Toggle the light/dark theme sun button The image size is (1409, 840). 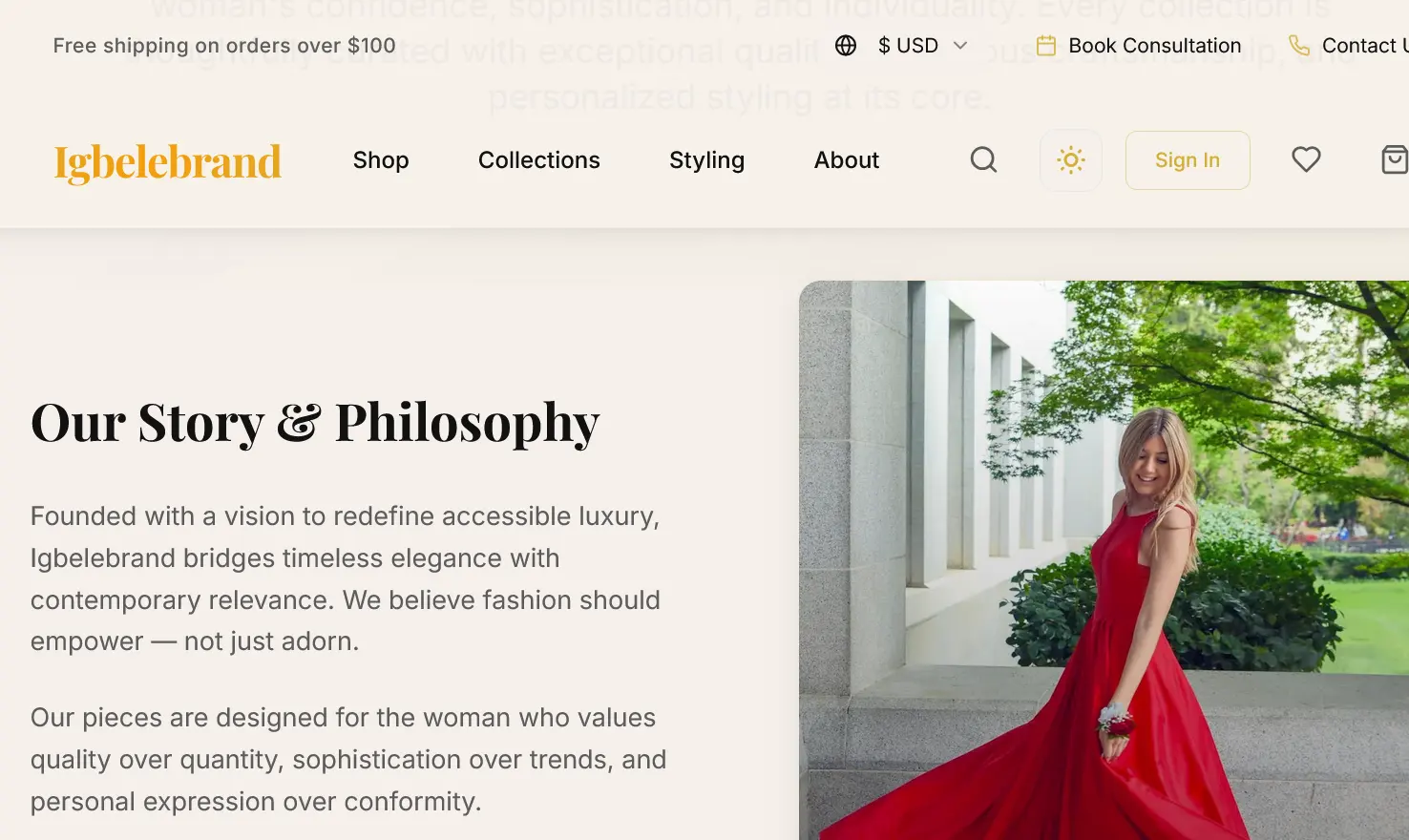pyautogui.click(x=1070, y=160)
